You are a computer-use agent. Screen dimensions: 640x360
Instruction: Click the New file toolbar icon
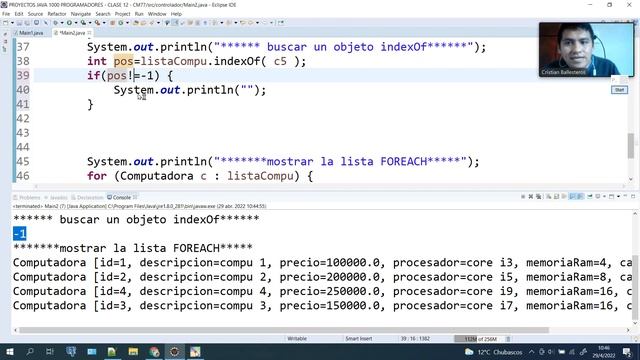[5, 23]
